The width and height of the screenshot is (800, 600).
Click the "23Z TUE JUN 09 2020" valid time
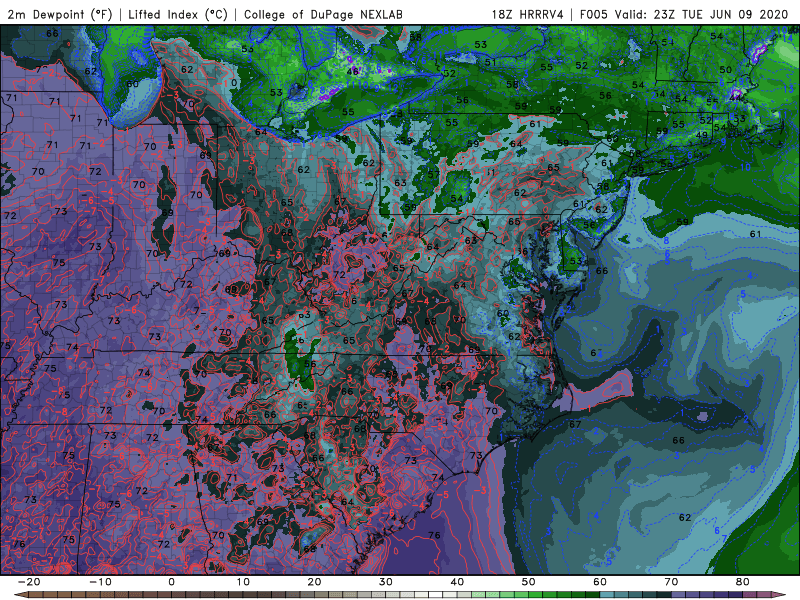pos(721,14)
